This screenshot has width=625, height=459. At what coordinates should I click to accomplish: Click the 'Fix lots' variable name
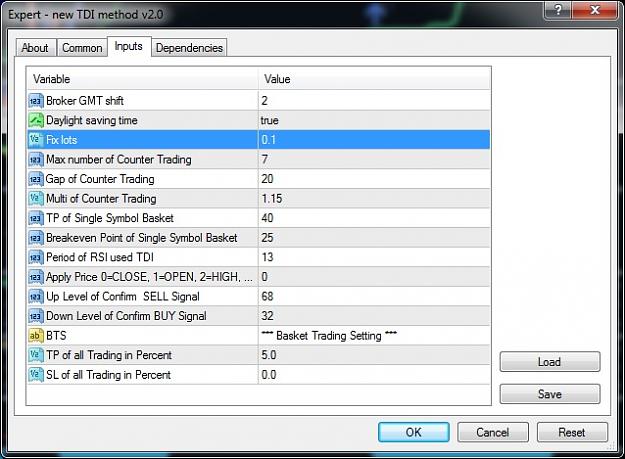click(61, 140)
